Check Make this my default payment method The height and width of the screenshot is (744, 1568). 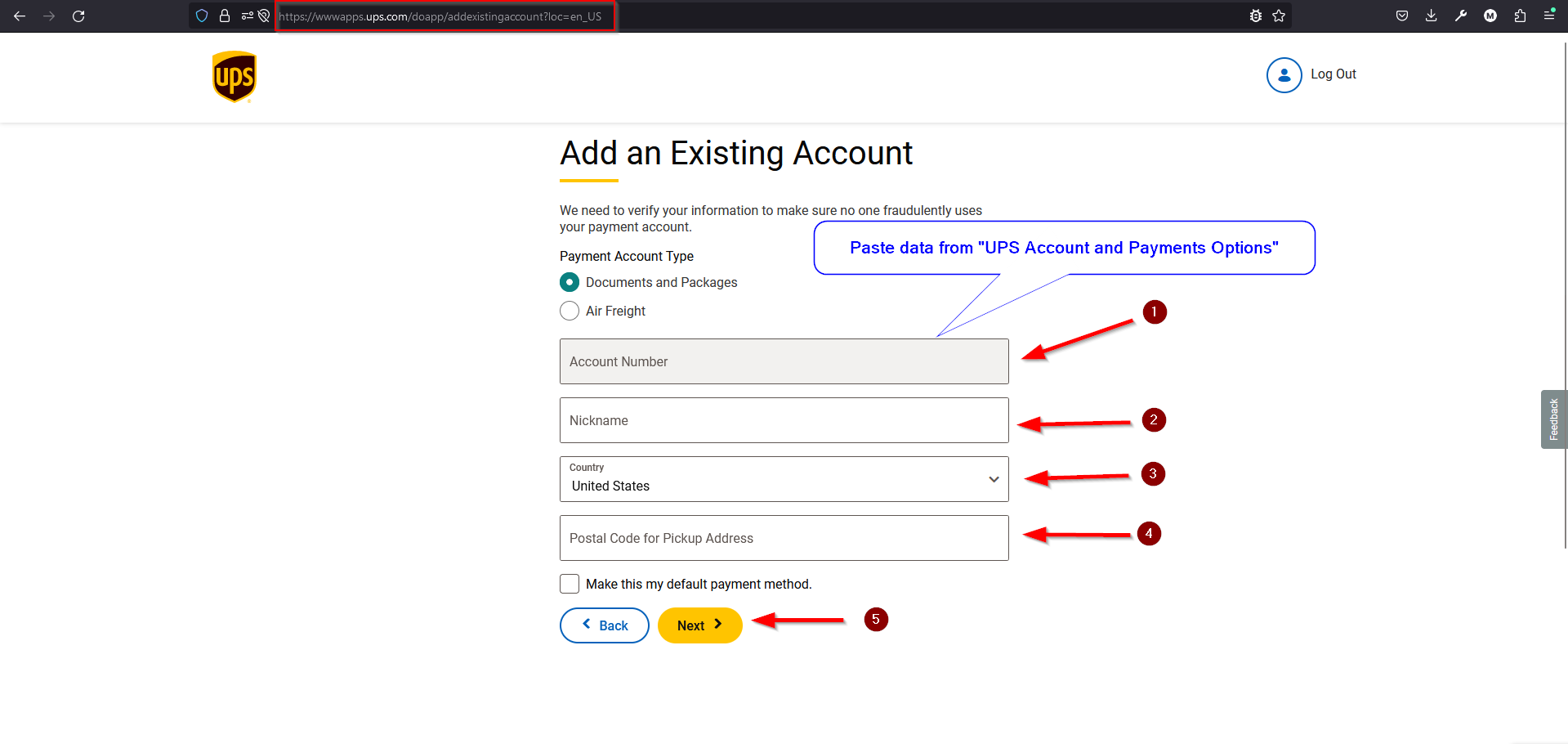click(570, 584)
